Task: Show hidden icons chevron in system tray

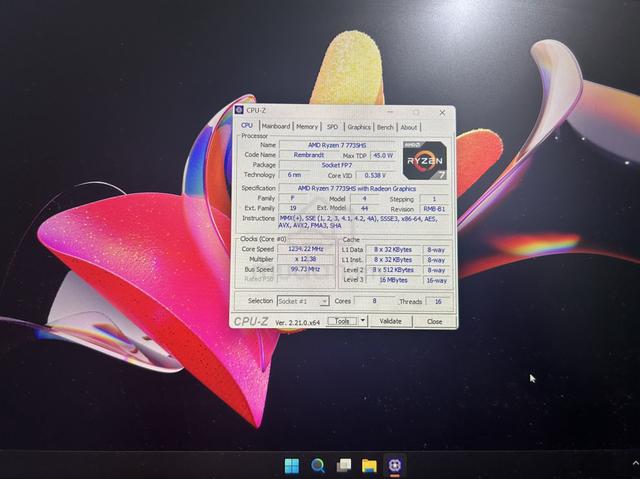Action: [636, 463]
